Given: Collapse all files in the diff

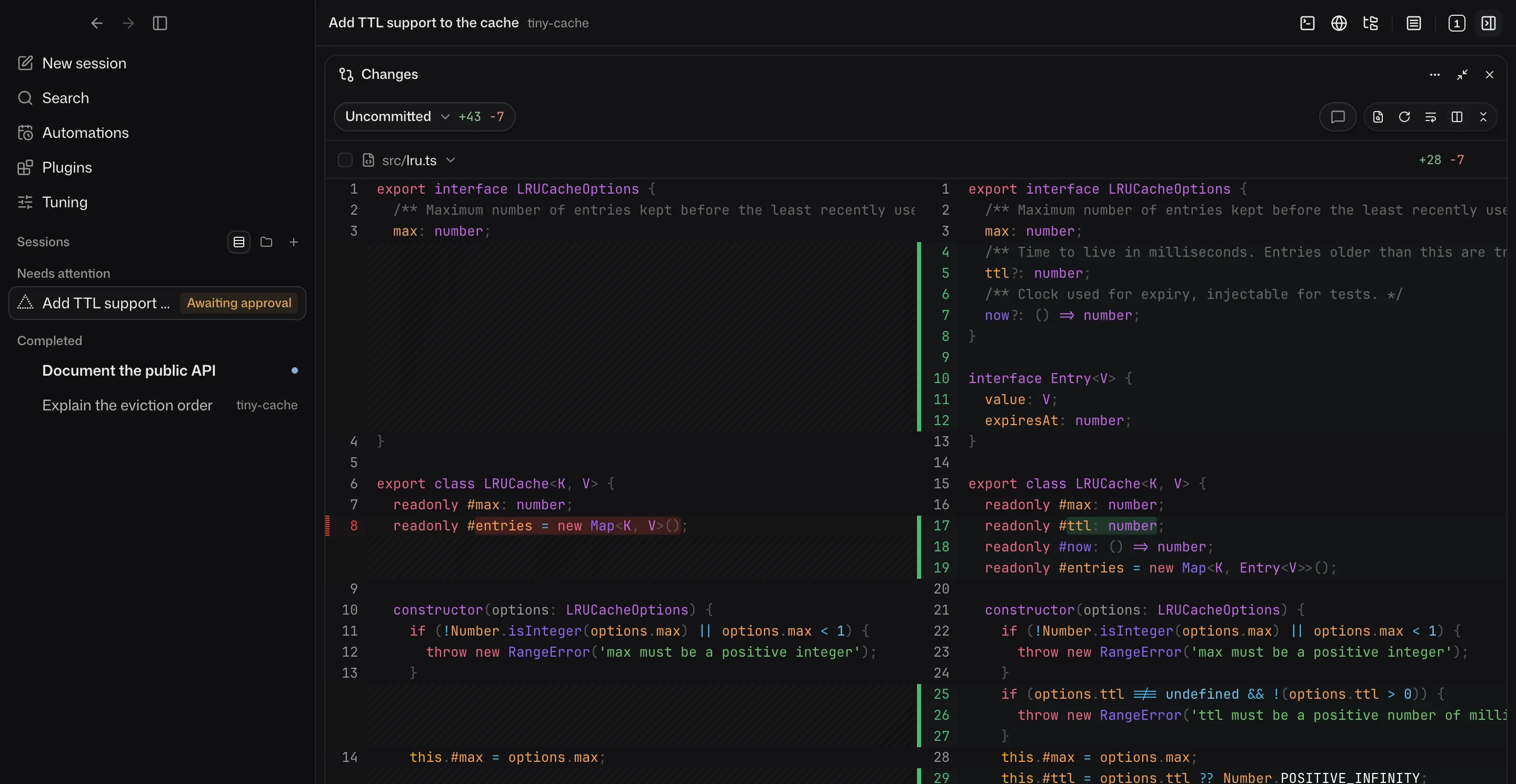Looking at the screenshot, I should pos(1483,116).
